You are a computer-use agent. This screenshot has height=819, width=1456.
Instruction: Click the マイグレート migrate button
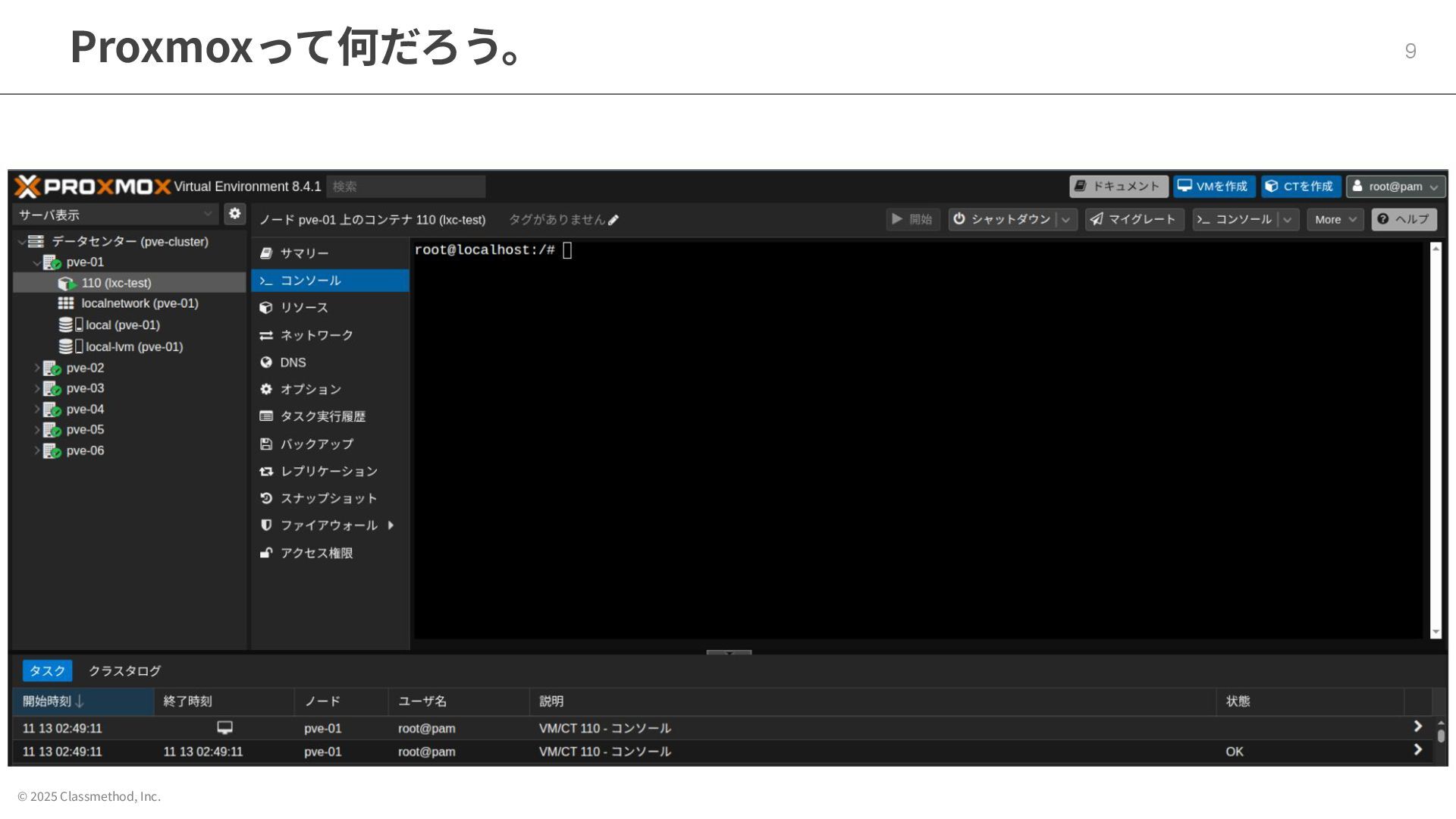point(1134,220)
